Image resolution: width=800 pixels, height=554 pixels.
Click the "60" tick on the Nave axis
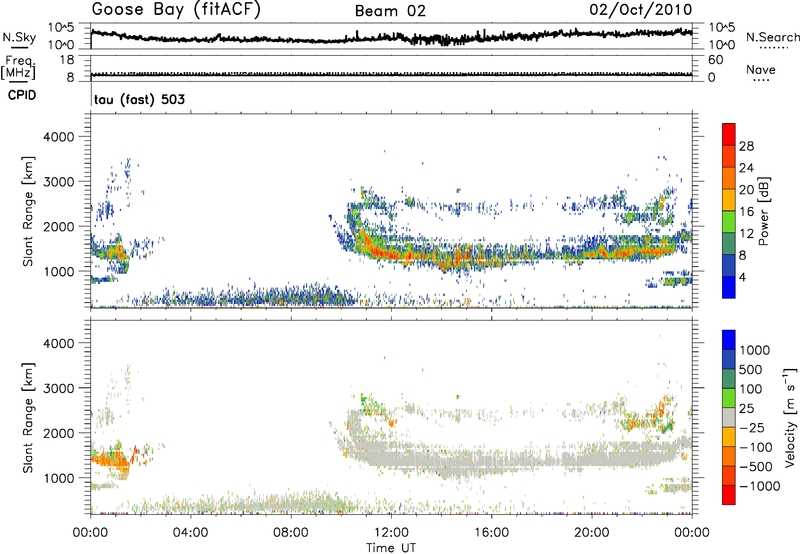point(715,60)
